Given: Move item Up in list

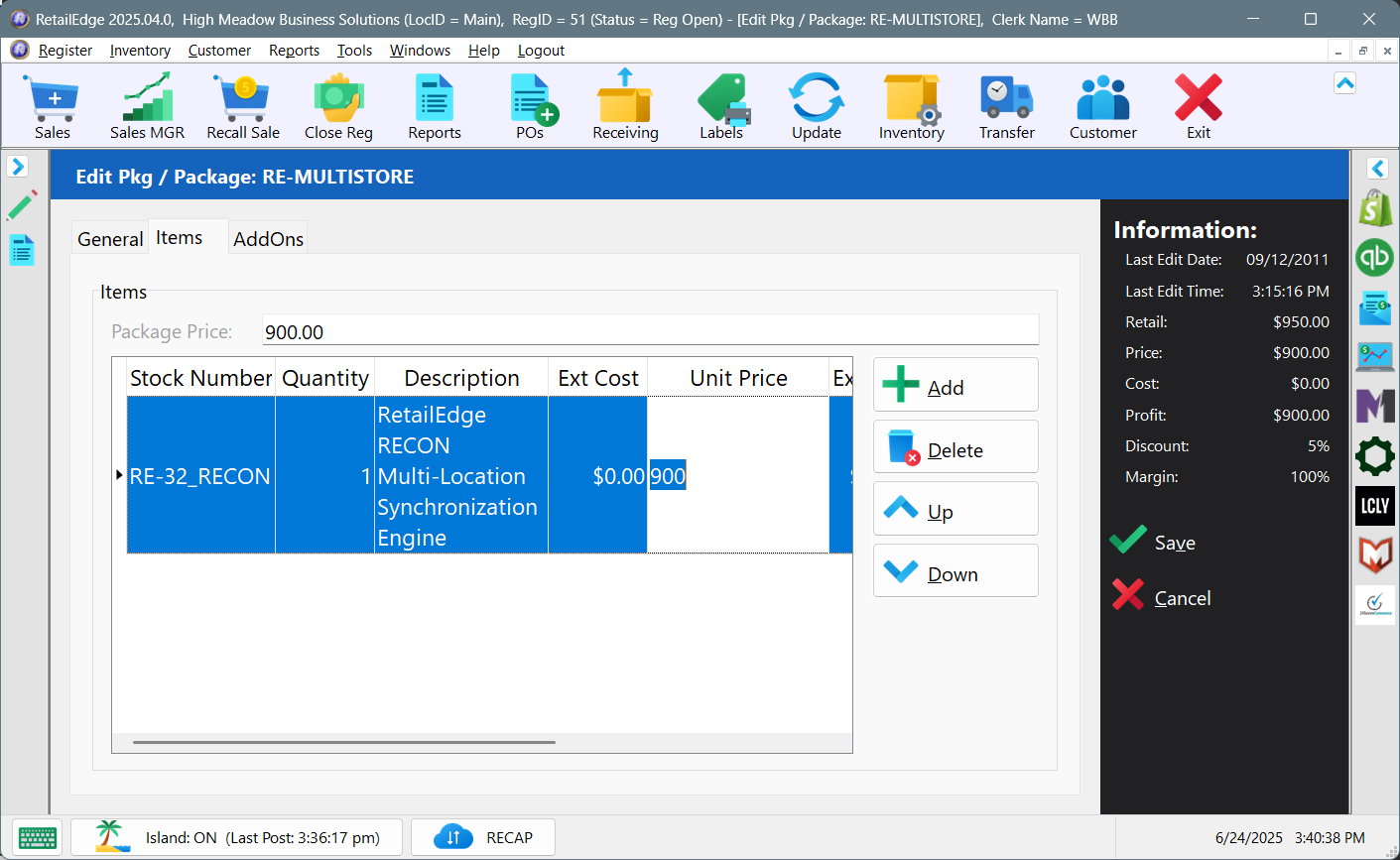Looking at the screenshot, I should point(955,509).
